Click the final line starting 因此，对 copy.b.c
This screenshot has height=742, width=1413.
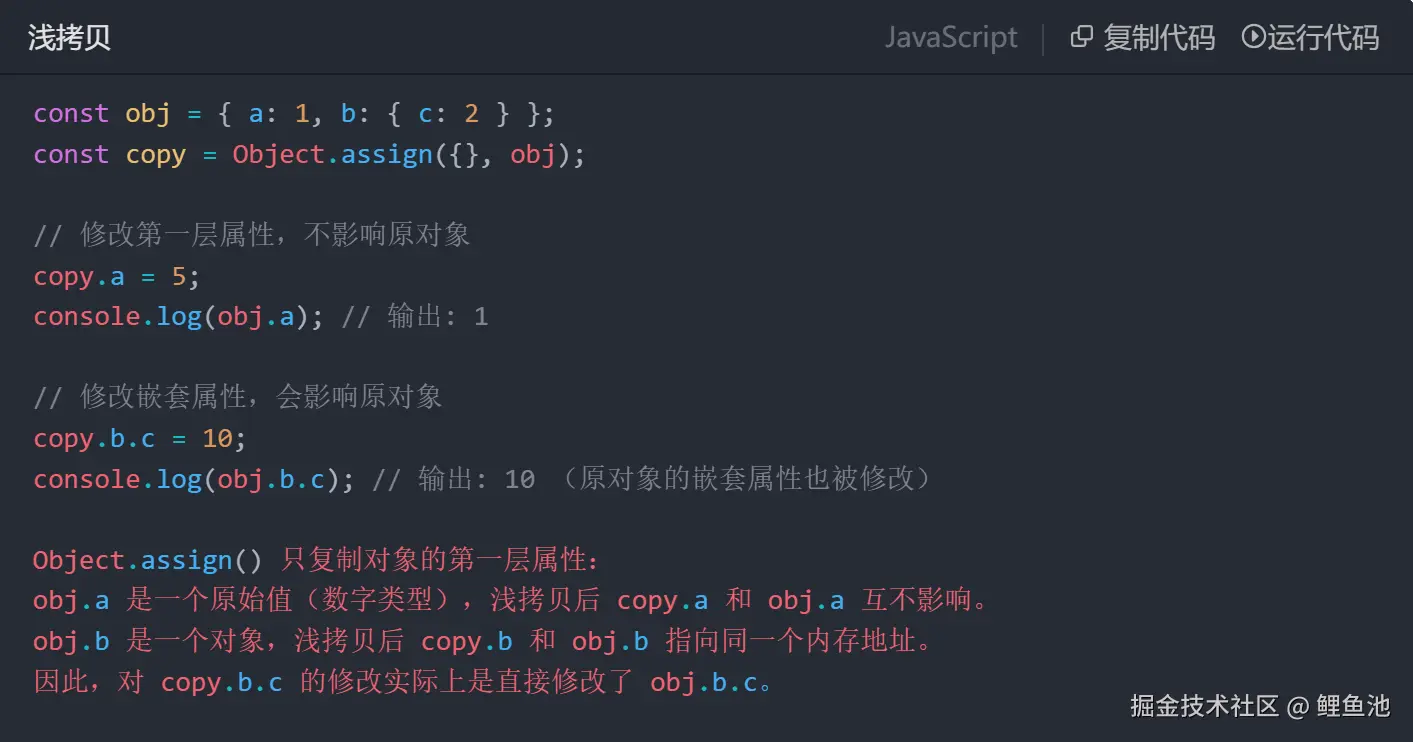tap(403, 683)
